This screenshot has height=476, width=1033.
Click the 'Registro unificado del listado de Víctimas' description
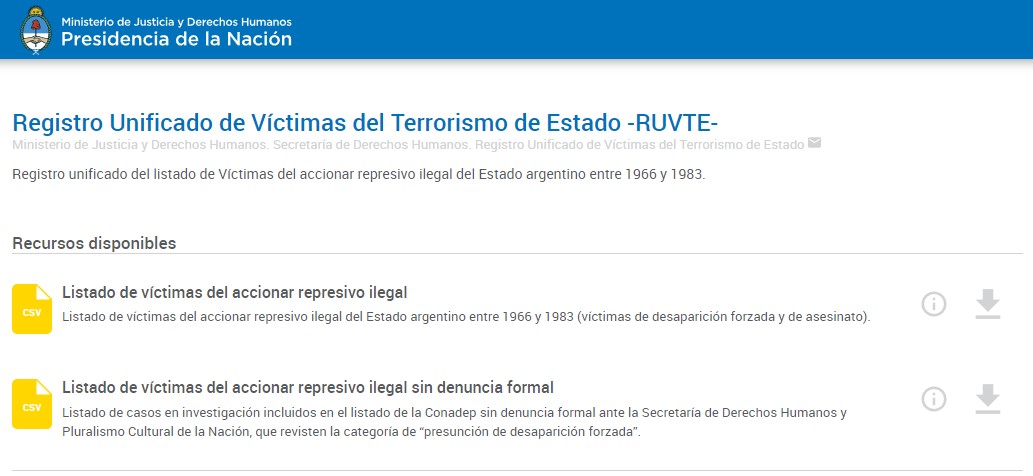pos(358,176)
